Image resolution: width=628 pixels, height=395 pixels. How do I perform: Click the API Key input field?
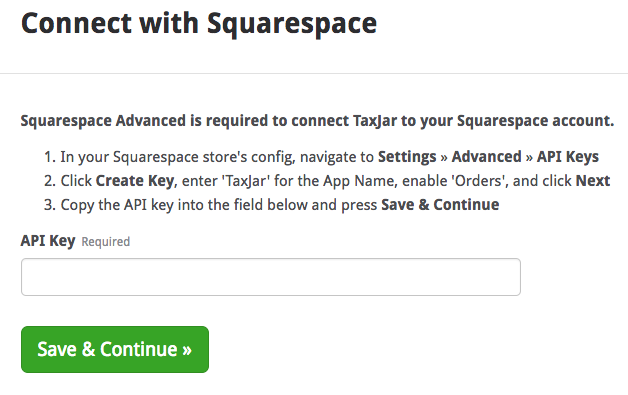[271, 277]
